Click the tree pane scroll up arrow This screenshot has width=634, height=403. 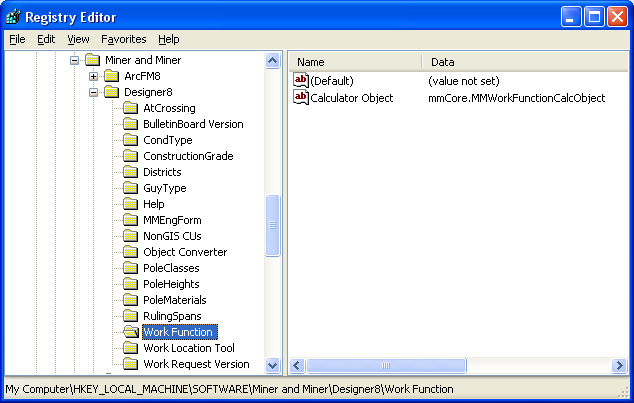click(x=273, y=61)
